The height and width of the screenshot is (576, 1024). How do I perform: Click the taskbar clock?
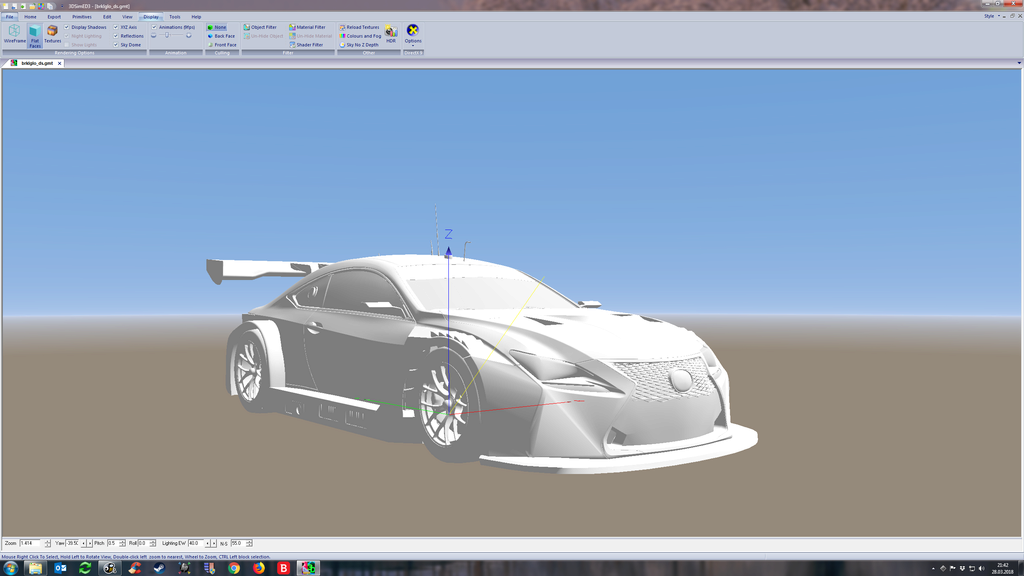(x=1002, y=568)
